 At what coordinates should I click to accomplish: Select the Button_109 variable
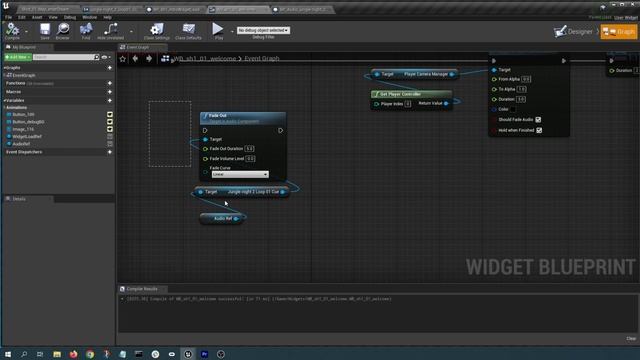[23, 115]
